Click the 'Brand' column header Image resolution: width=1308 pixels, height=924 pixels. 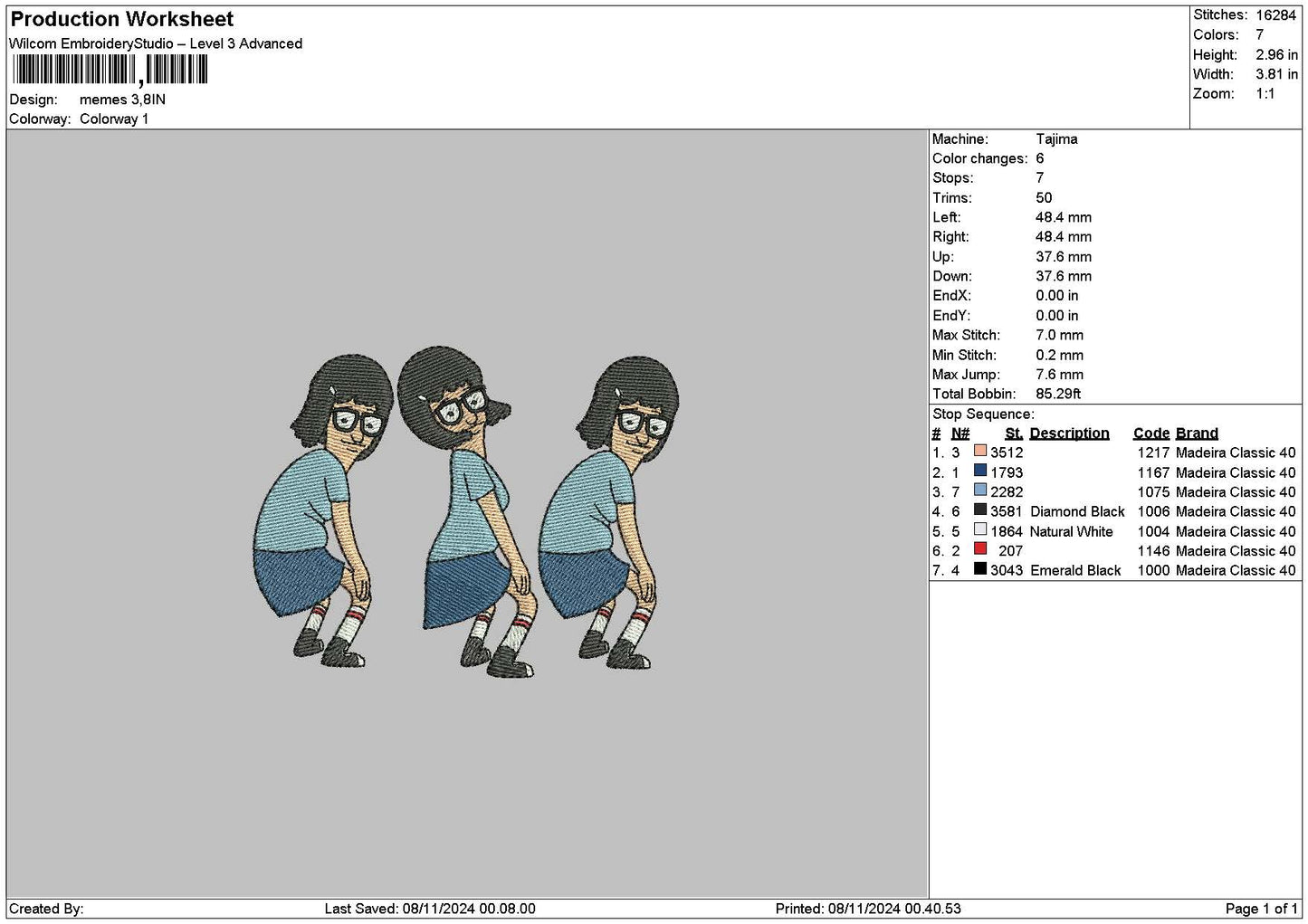tap(1197, 433)
